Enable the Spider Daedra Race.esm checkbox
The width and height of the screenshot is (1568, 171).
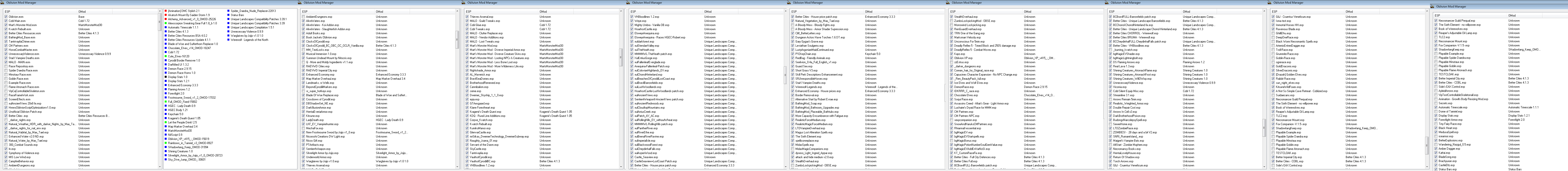point(6,70)
